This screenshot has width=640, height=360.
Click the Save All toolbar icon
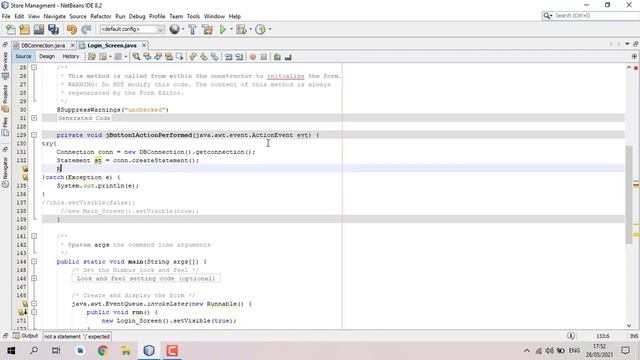pos(53,29)
